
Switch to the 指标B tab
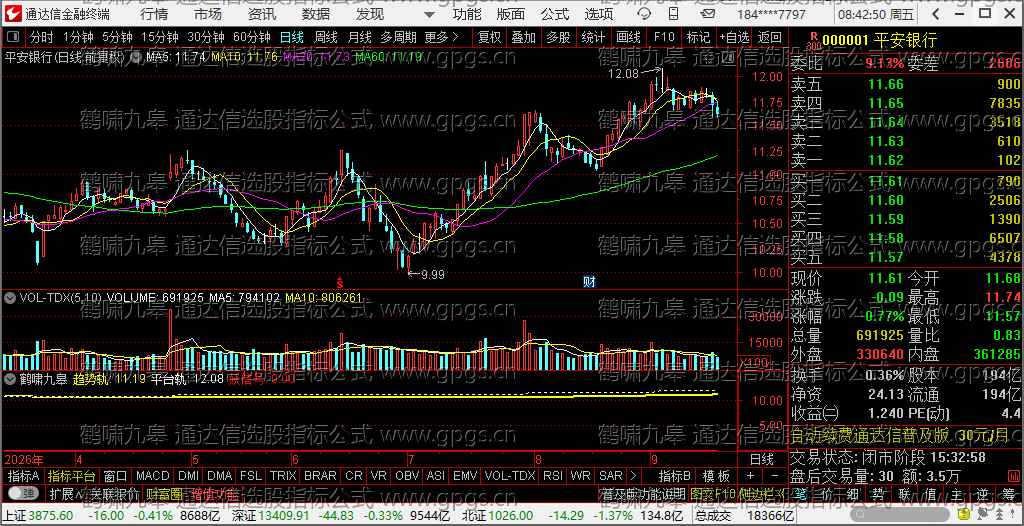(674, 475)
